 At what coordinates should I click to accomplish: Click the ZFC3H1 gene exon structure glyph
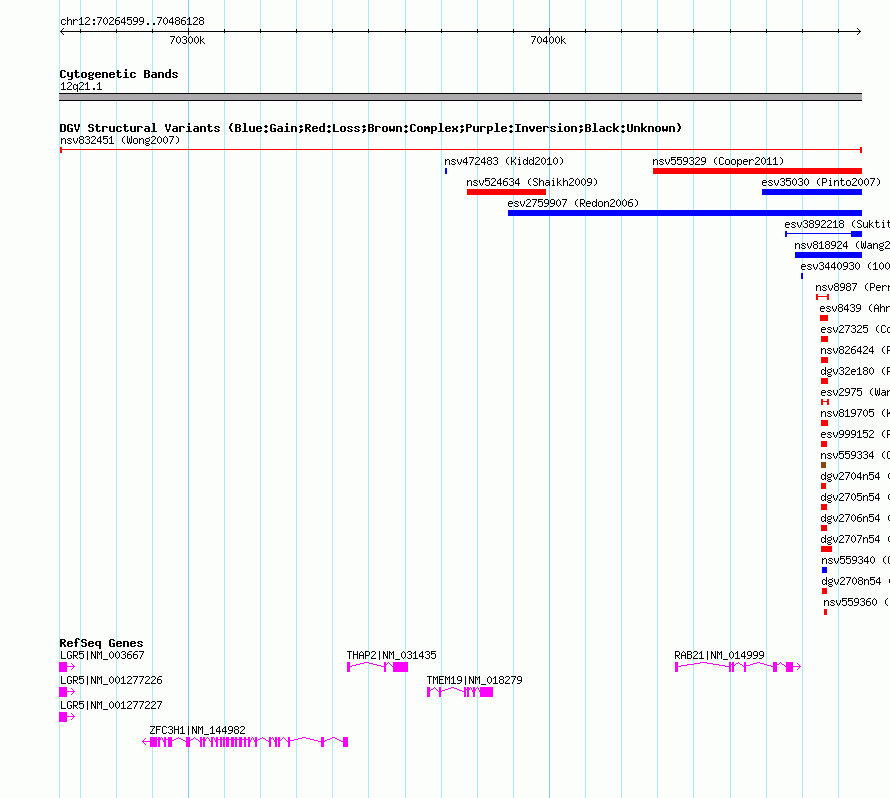(245, 742)
